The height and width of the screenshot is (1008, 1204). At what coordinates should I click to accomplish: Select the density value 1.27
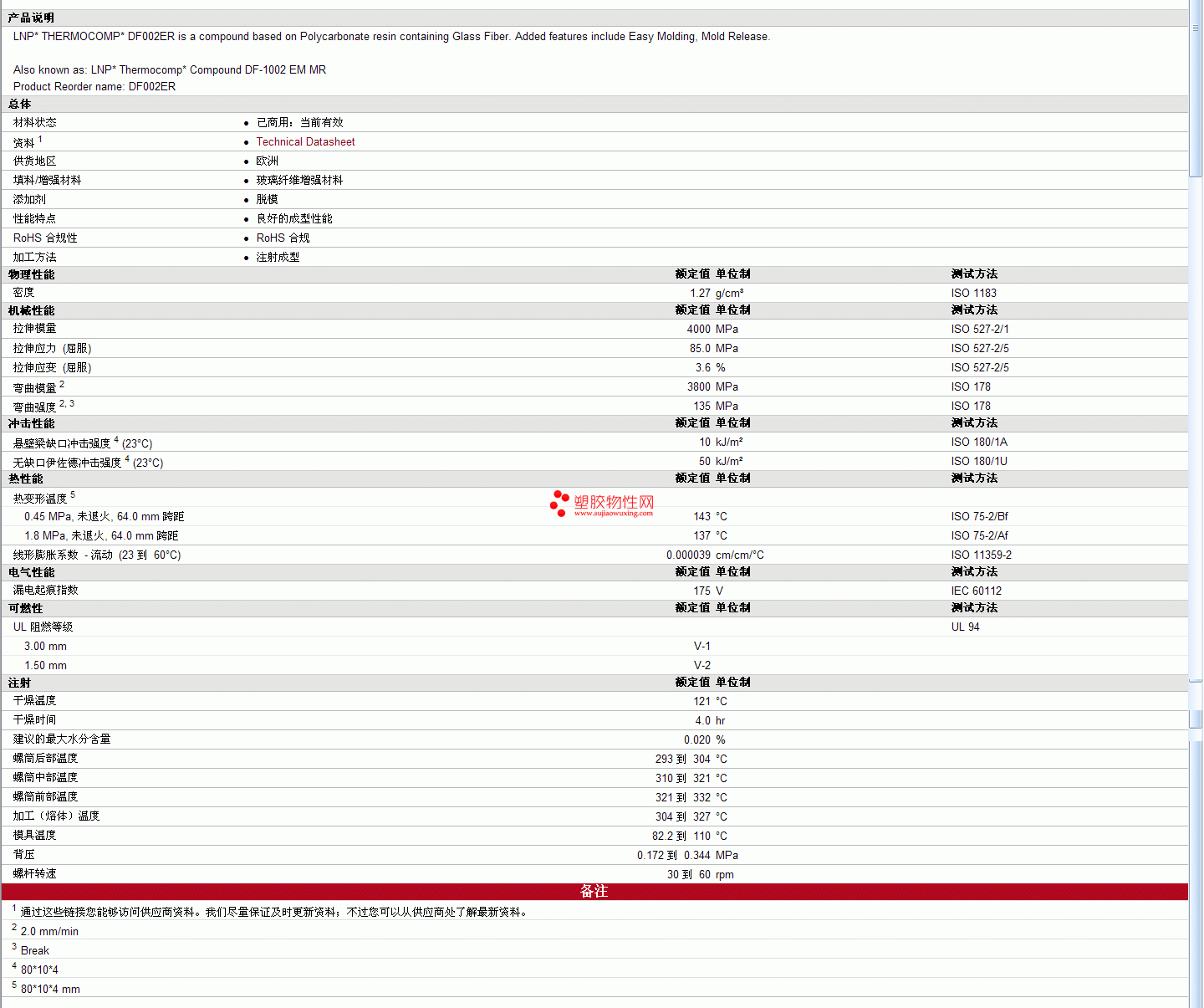click(700, 294)
